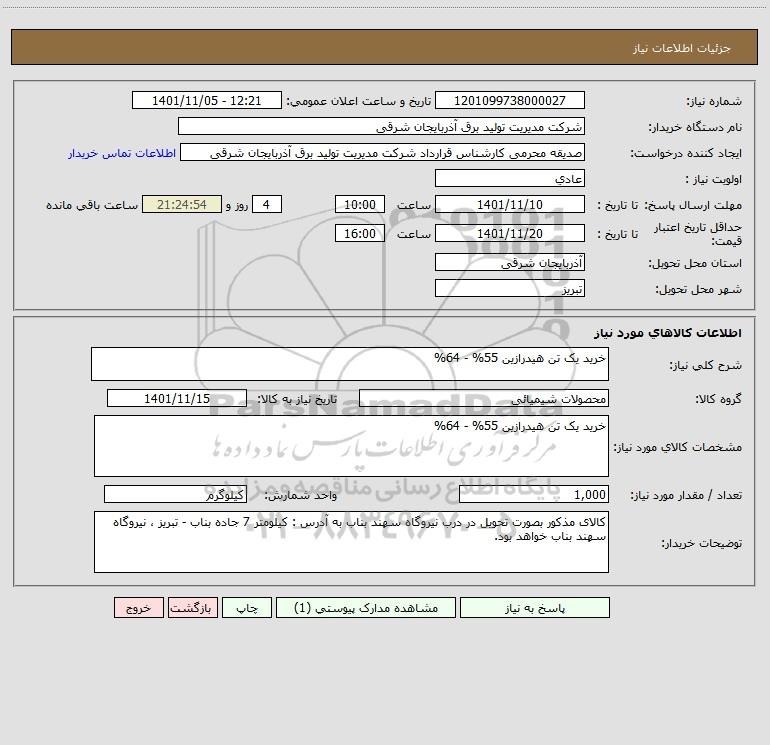This screenshot has width=770, height=745.
Task: Open مشاهده مدارک پیوستی (1) button
Action: tap(366, 608)
